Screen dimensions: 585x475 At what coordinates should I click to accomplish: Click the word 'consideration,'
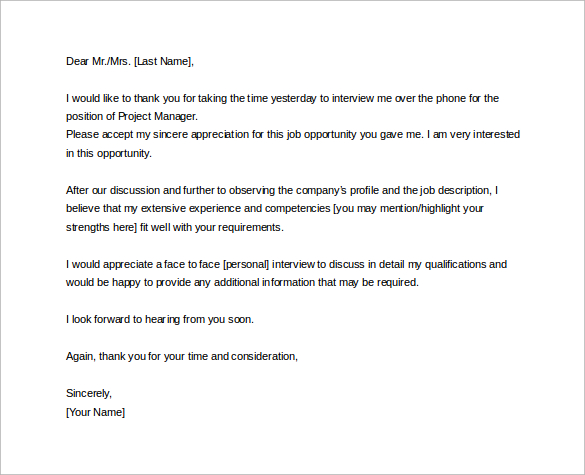click(265, 357)
